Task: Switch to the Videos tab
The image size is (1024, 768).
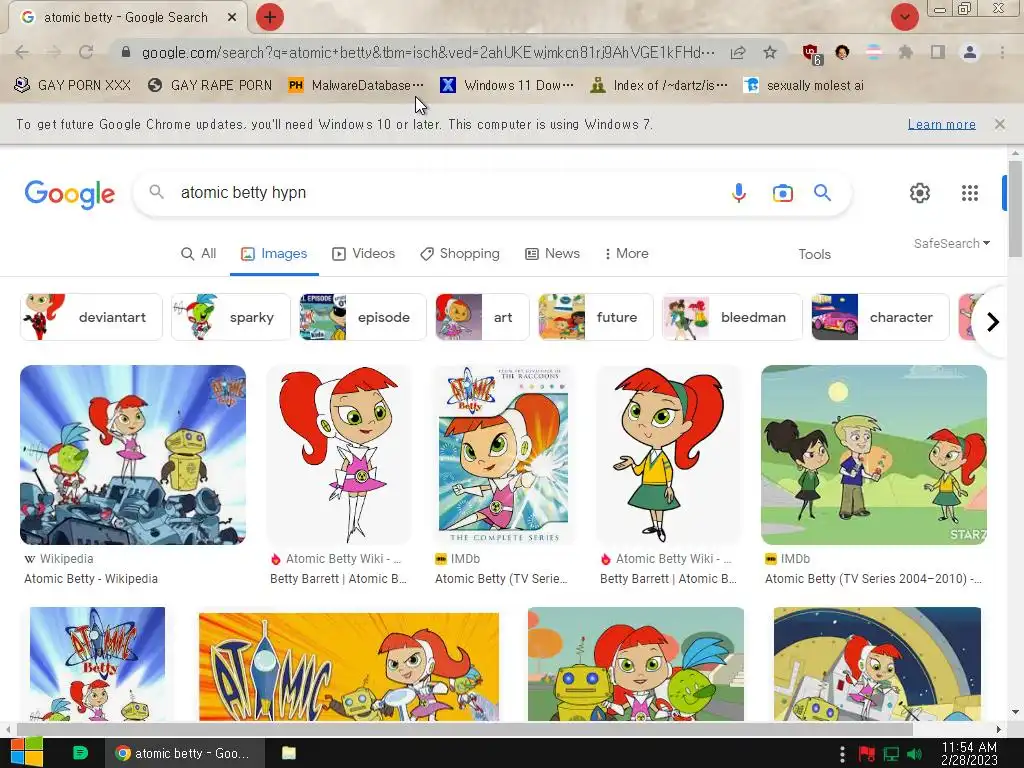Action: click(x=364, y=253)
